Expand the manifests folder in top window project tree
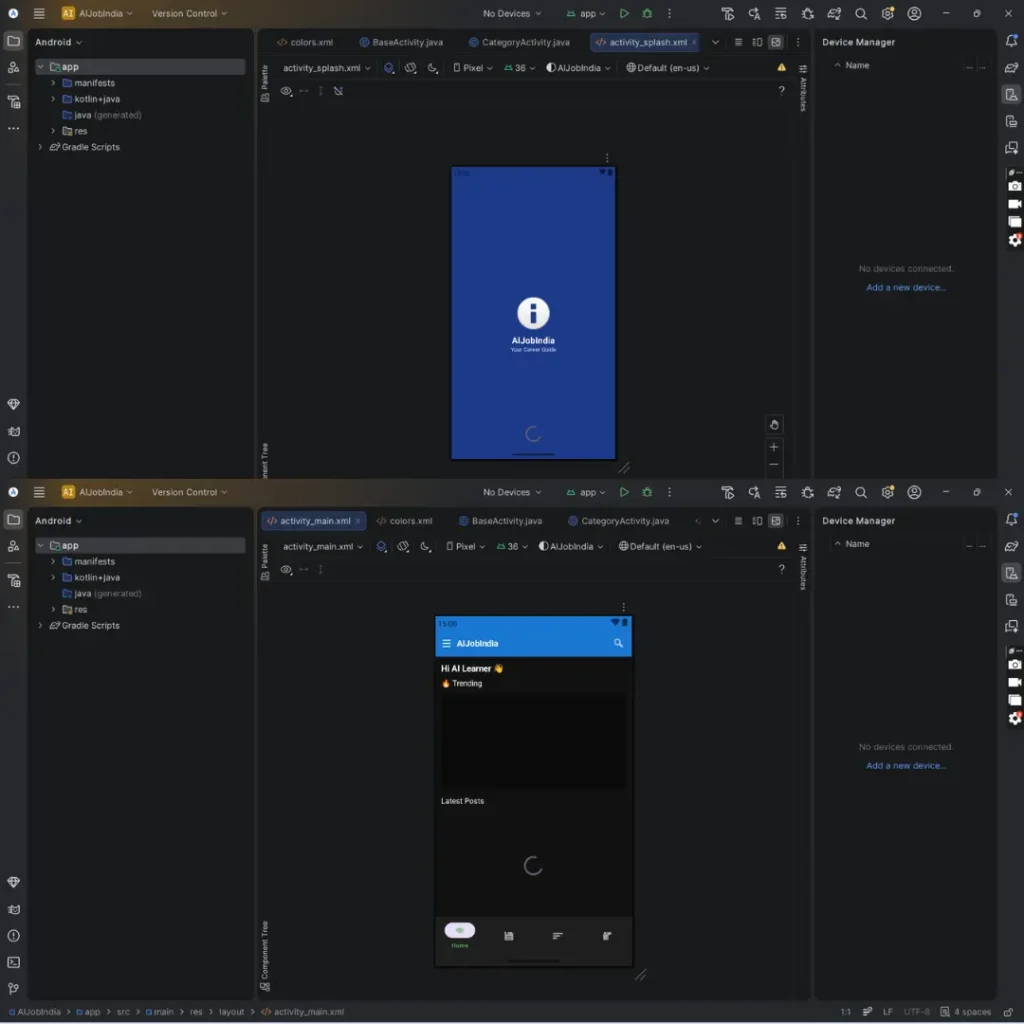Viewport: 1024px width, 1024px height. point(54,83)
